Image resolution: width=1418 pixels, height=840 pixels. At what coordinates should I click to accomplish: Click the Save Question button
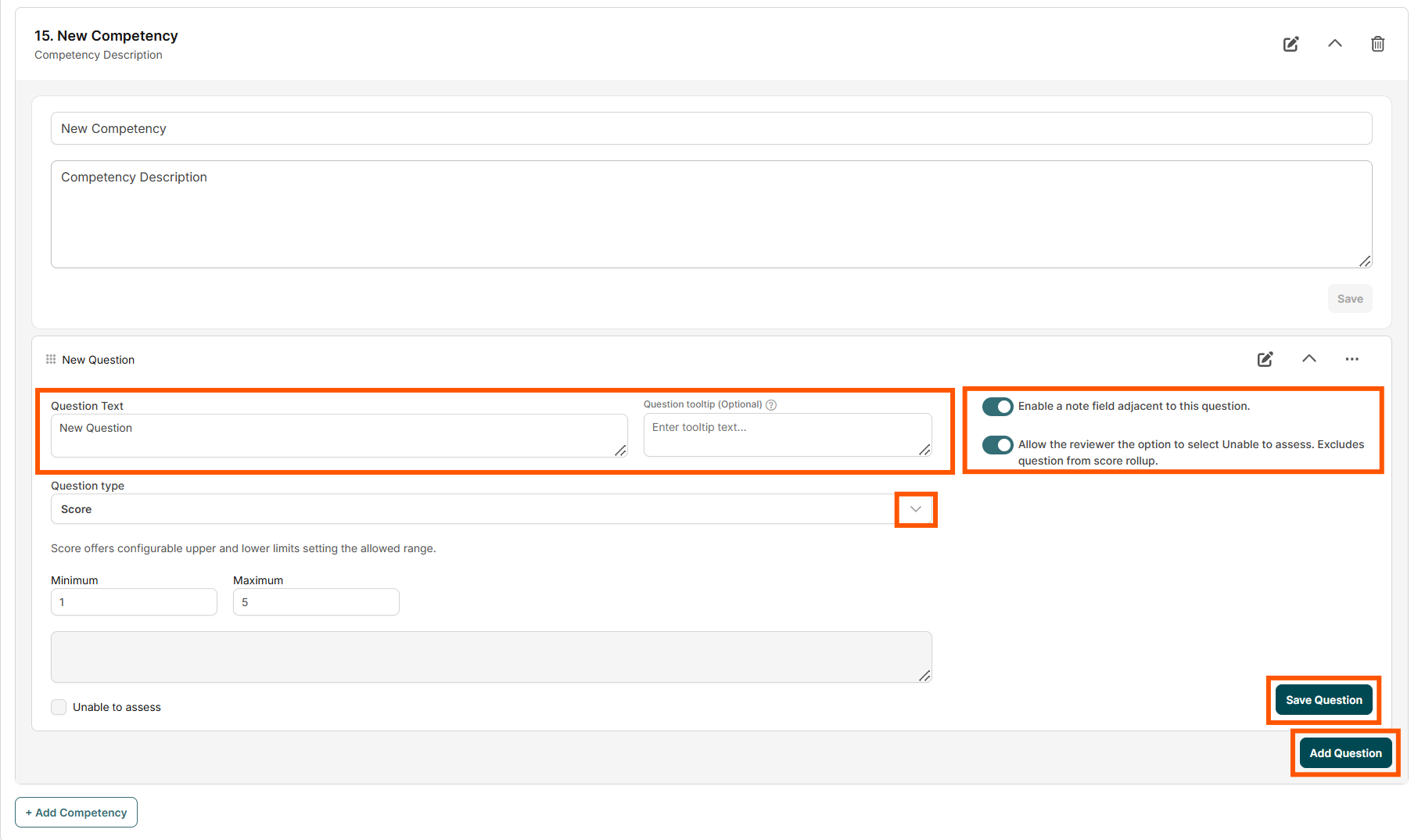click(x=1323, y=700)
